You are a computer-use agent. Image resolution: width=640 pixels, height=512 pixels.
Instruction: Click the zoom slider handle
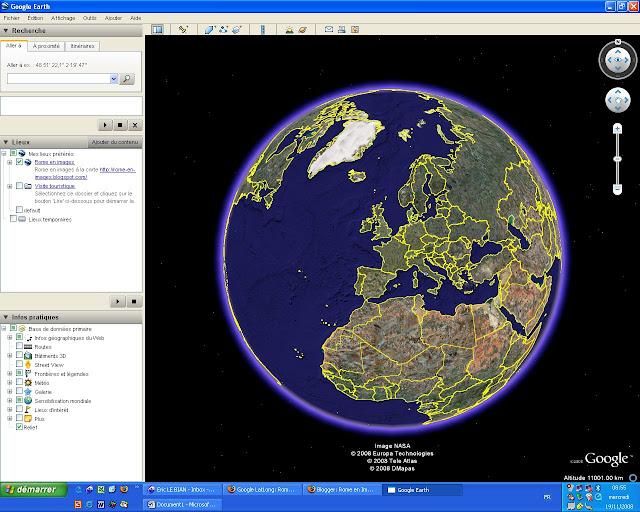[618, 159]
